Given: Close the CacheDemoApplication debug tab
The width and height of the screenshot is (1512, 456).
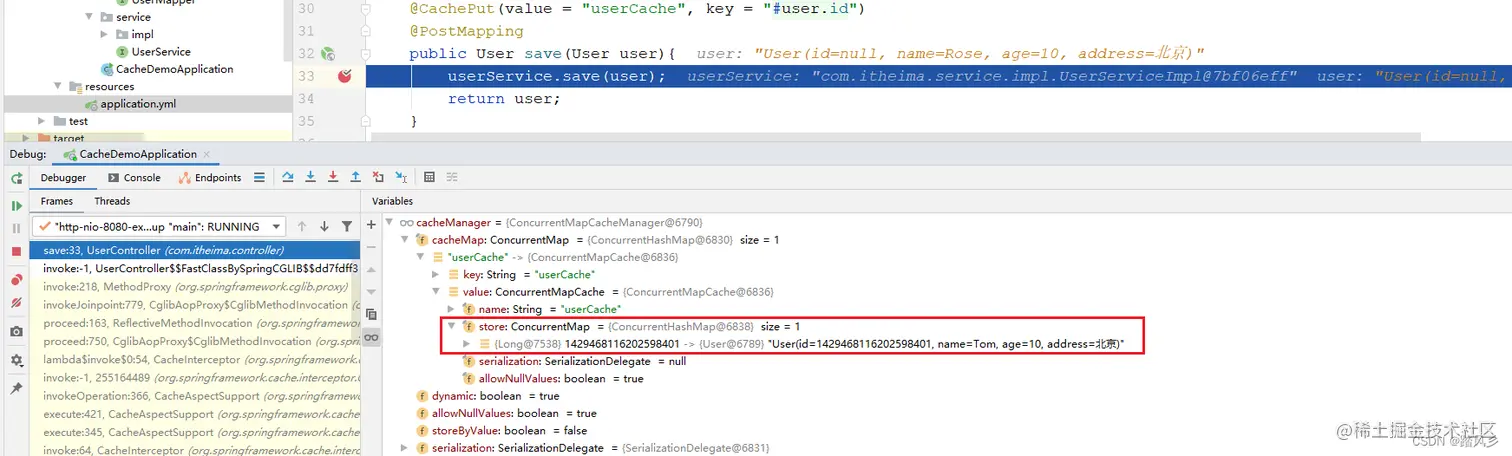Looking at the screenshot, I should (x=207, y=154).
